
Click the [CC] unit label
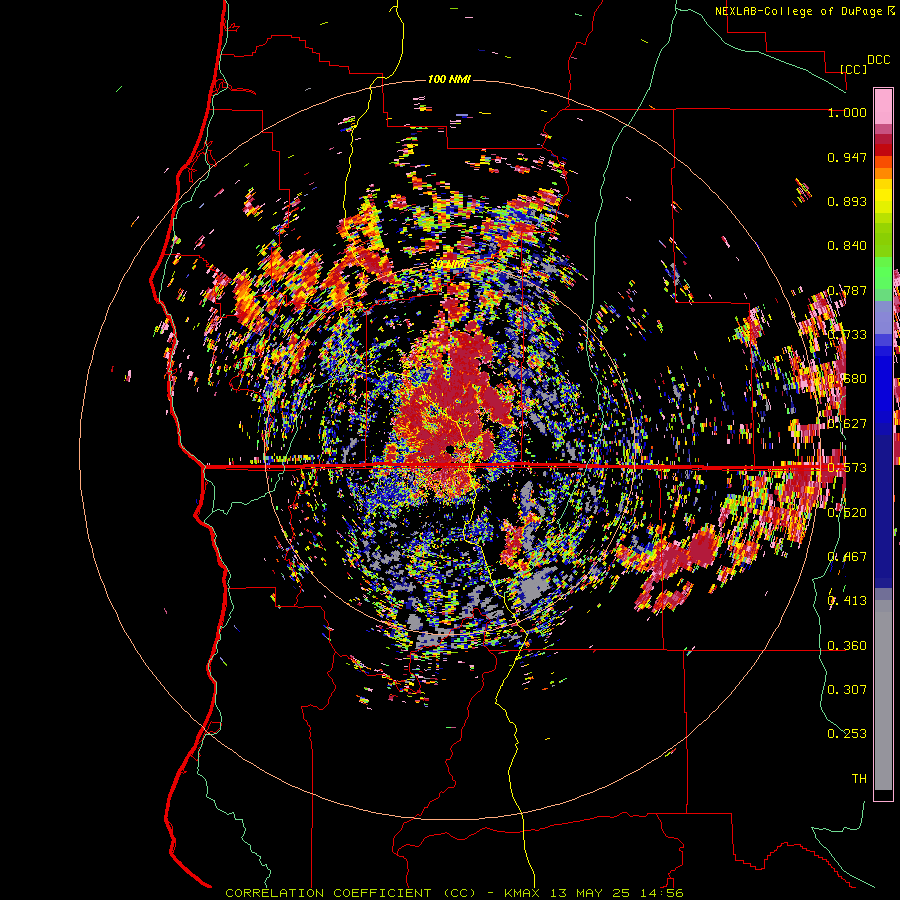pyautogui.click(x=853, y=69)
